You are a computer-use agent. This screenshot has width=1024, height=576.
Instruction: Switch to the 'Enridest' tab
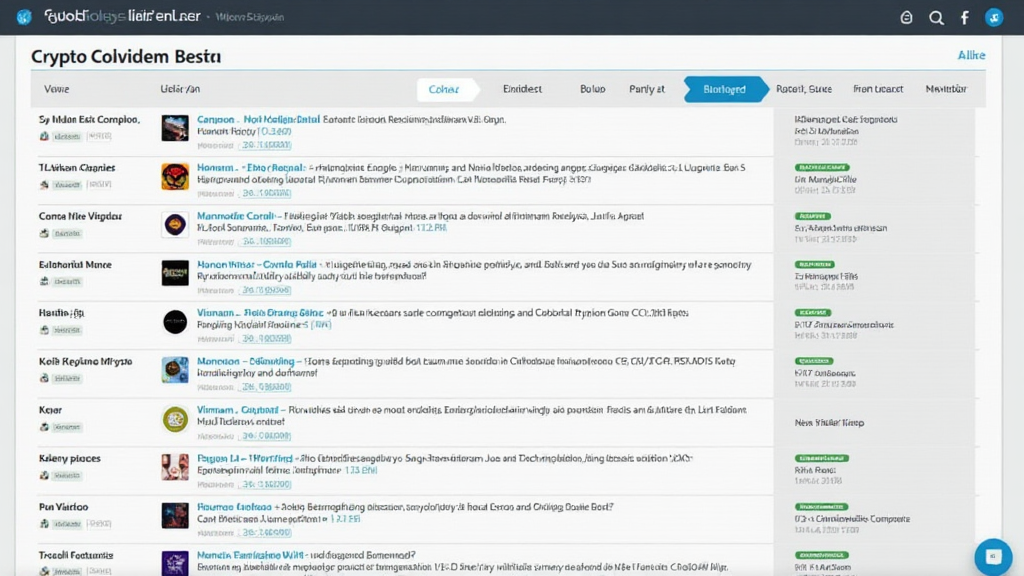522,89
